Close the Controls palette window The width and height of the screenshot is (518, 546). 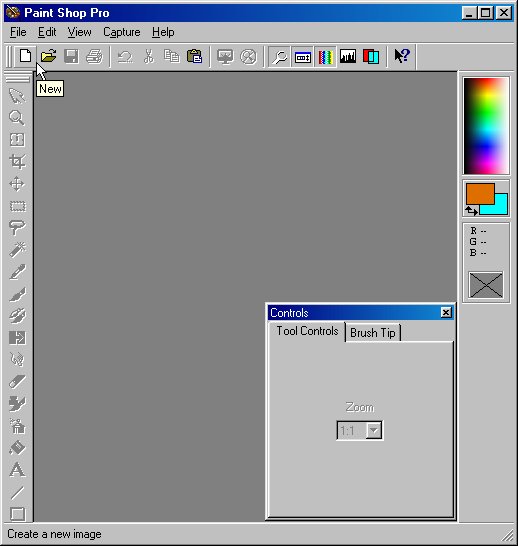point(446,312)
